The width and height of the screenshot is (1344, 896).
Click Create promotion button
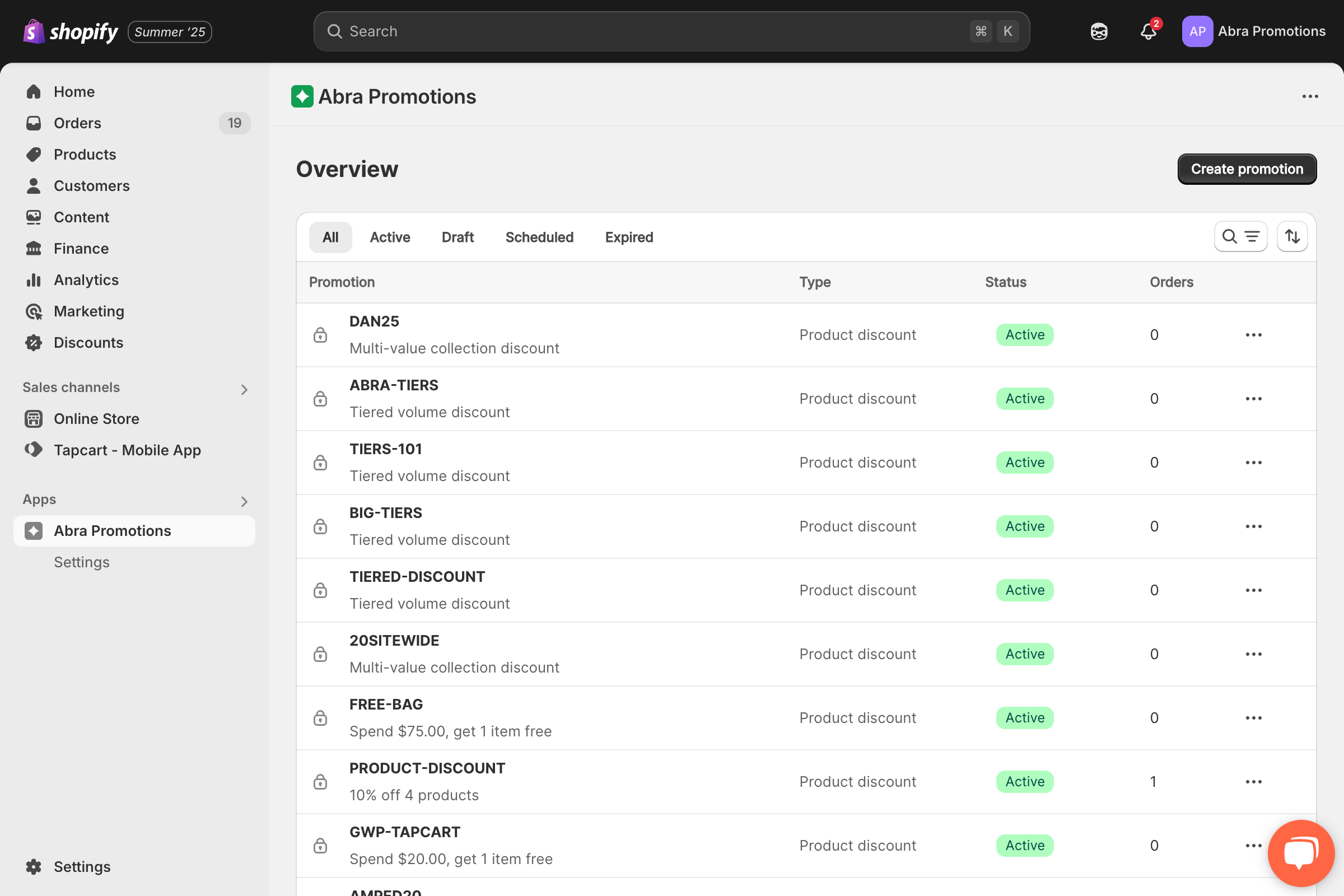(x=1247, y=169)
